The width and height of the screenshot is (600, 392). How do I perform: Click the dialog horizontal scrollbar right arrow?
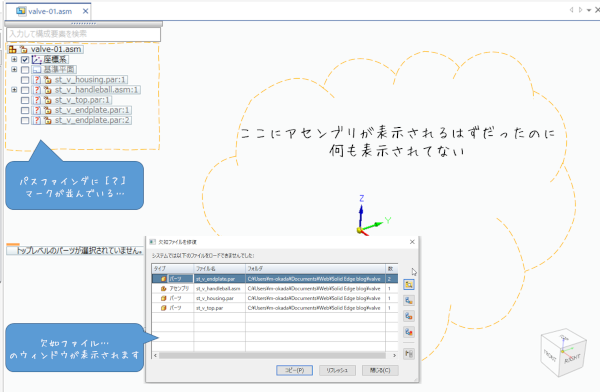pos(395,355)
